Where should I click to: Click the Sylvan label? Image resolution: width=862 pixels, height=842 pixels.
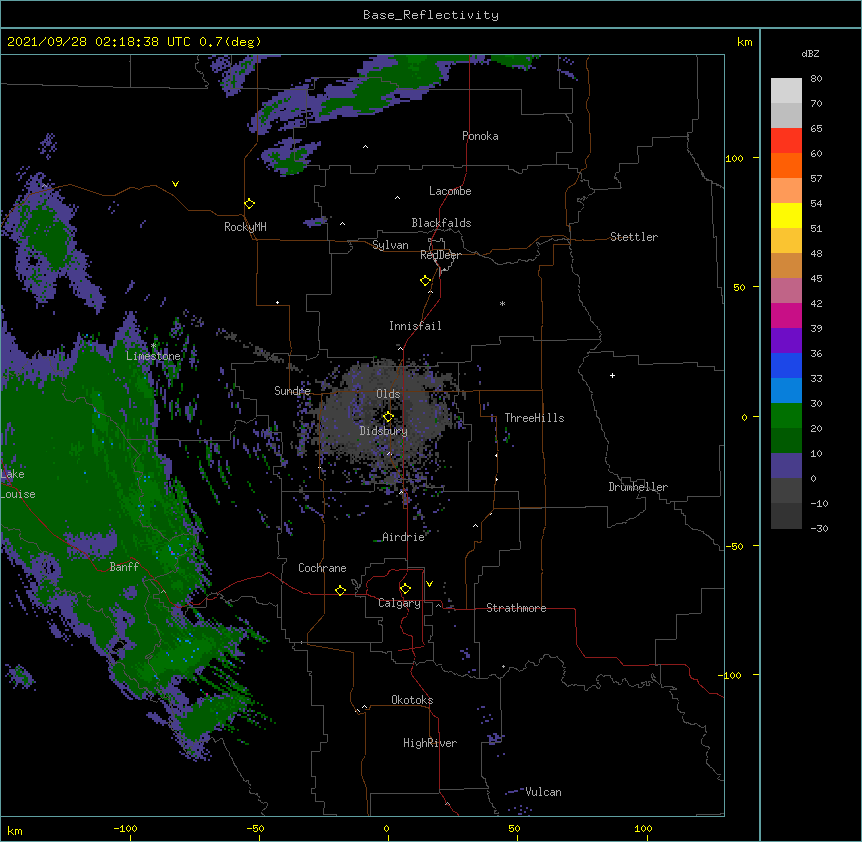pyautogui.click(x=390, y=245)
